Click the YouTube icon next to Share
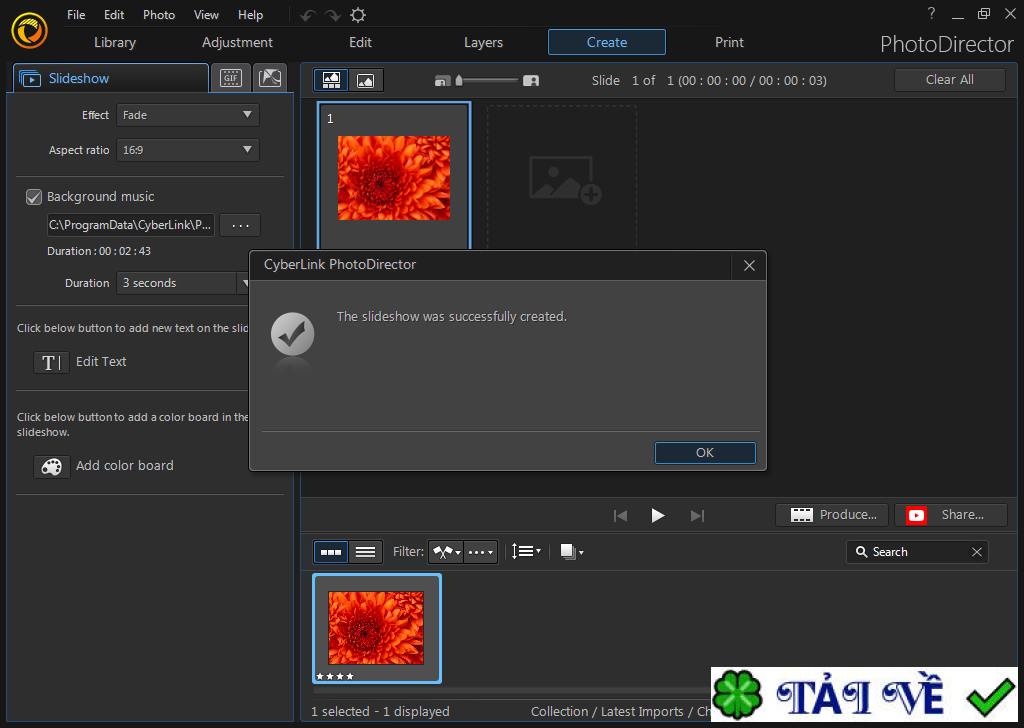Screen dimensions: 1024x728 pyautogui.click(x=915, y=515)
